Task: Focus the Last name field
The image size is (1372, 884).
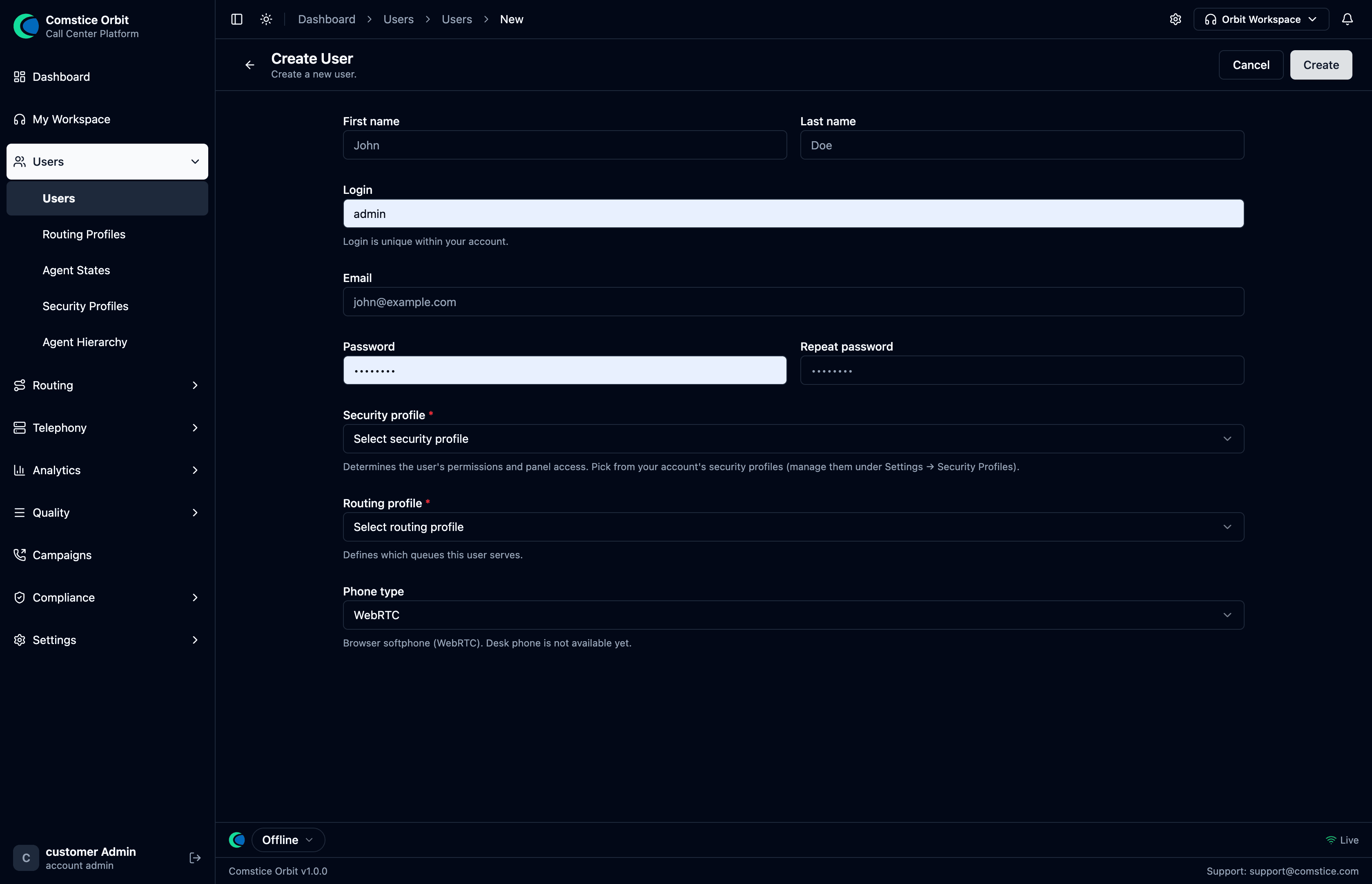Action: pos(1022,144)
